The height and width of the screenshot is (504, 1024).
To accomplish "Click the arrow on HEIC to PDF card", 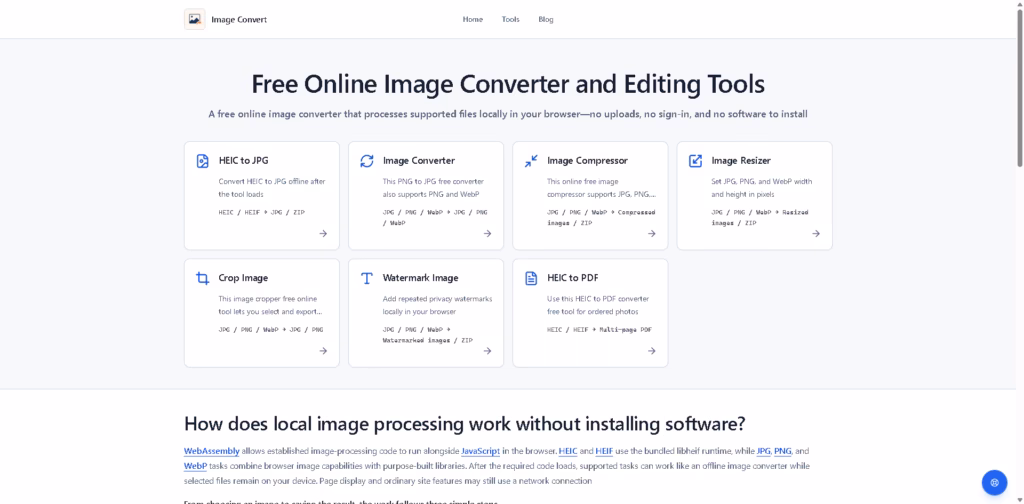I will click(652, 351).
